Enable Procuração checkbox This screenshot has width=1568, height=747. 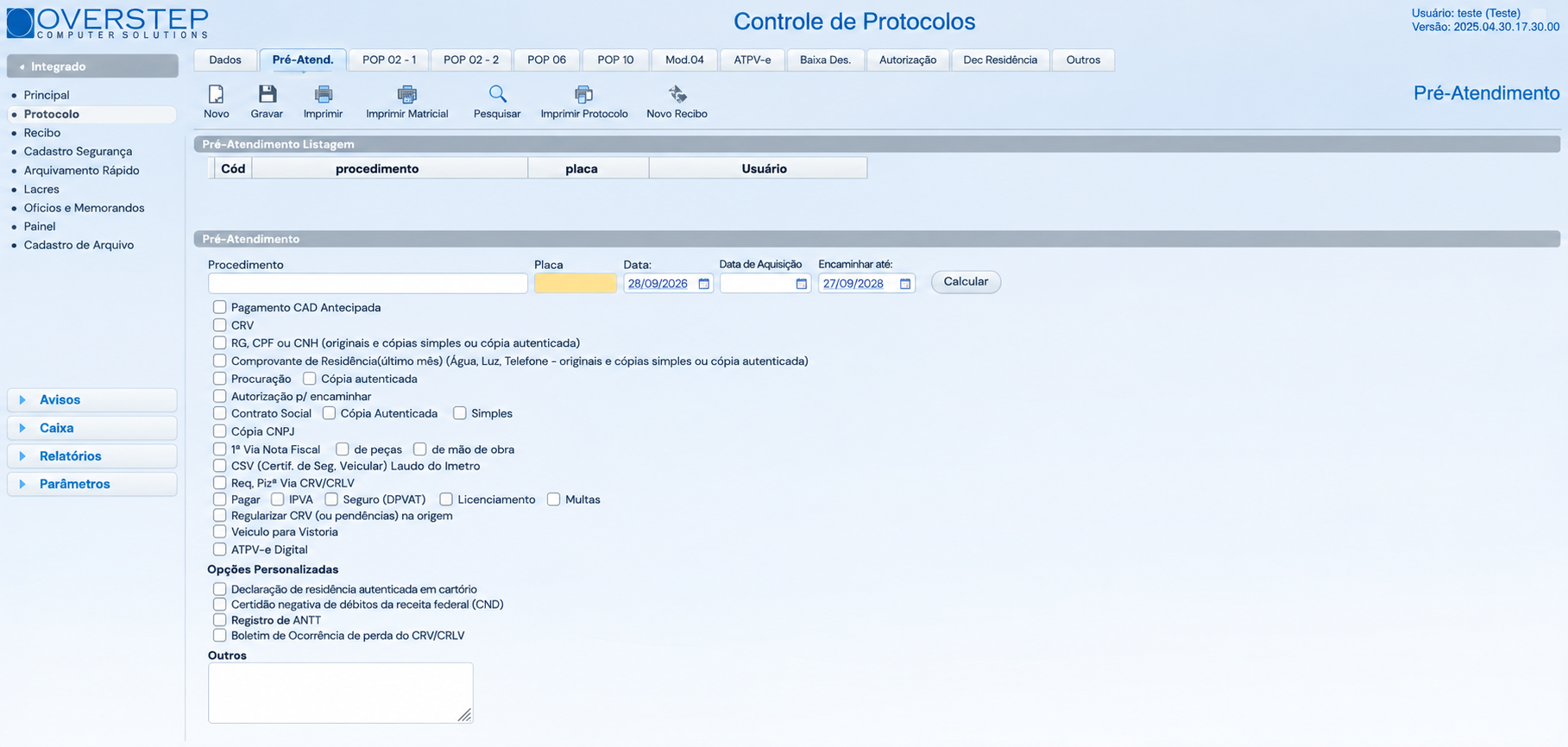click(x=220, y=379)
